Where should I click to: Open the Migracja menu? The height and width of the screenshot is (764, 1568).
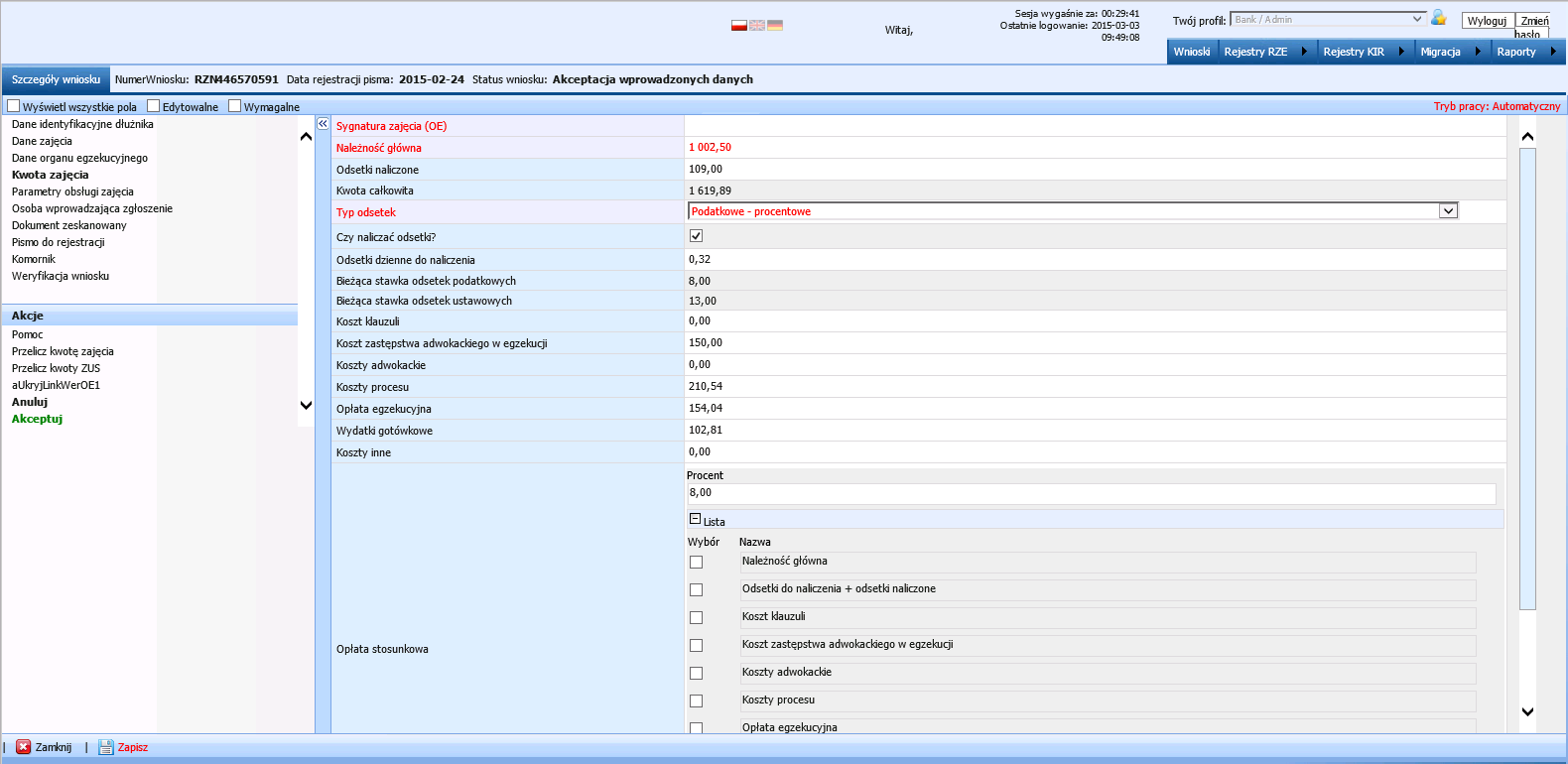pyautogui.click(x=1440, y=52)
